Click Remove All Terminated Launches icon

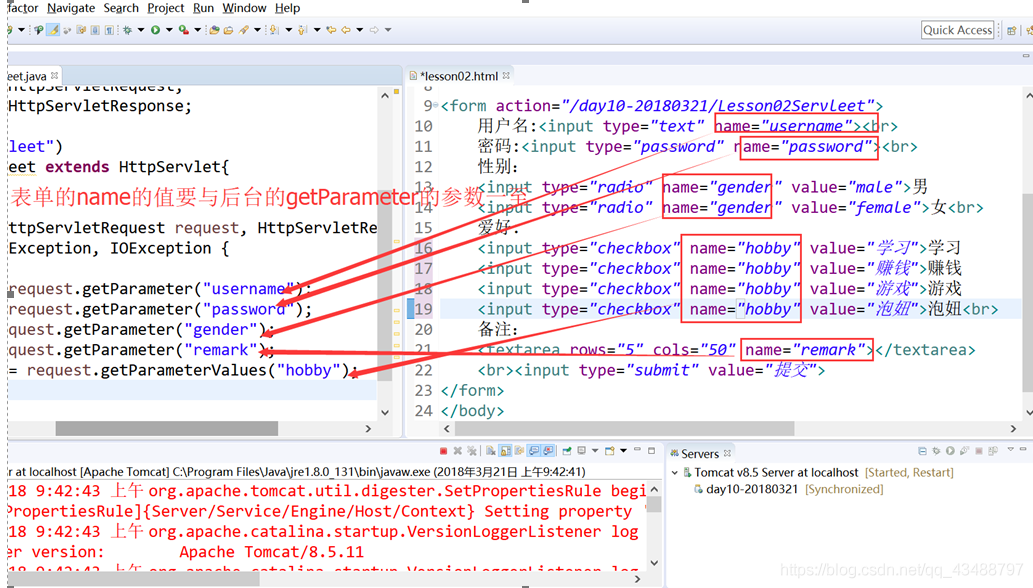(472, 451)
